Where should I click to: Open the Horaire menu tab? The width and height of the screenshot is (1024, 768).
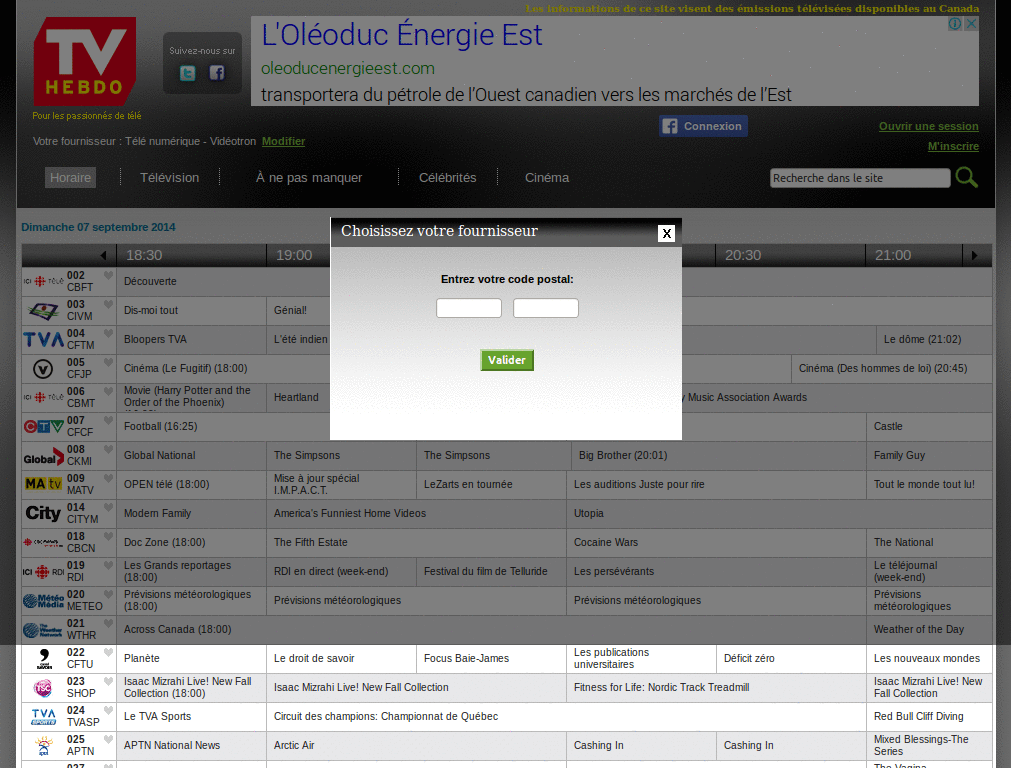71,178
